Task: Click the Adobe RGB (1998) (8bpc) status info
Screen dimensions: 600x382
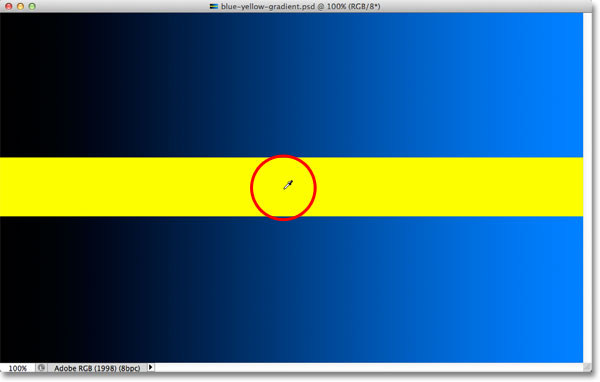Action: coord(97,368)
